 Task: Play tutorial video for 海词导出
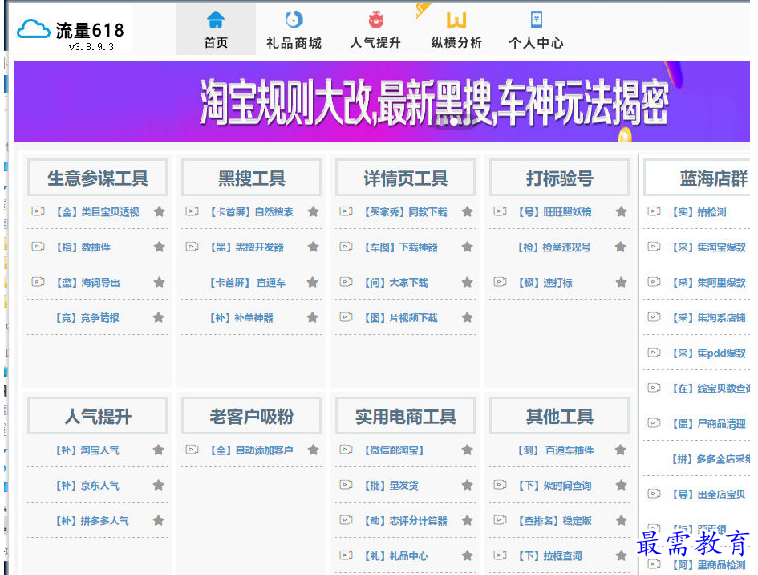[x=38, y=282]
